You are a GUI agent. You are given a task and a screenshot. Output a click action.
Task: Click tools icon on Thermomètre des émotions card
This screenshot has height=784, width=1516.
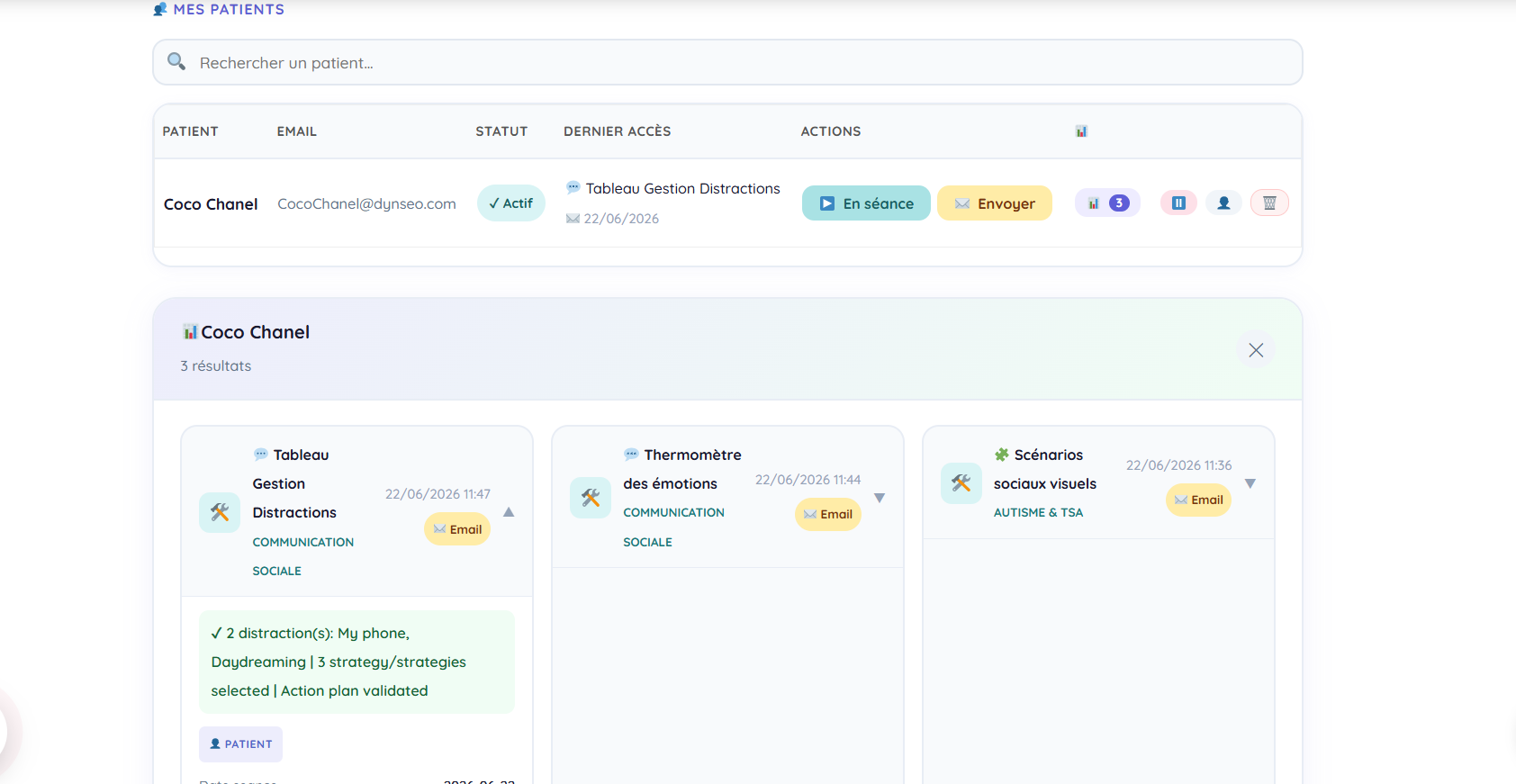[591, 498]
